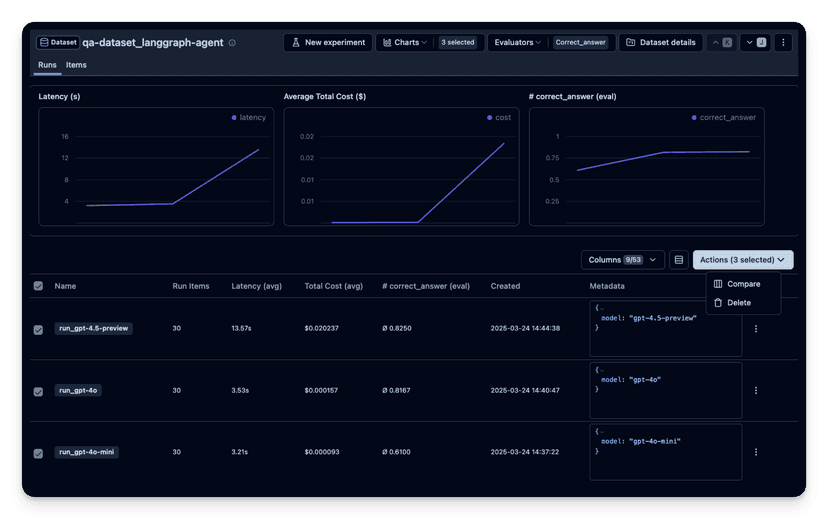Viewport: 828px width, 519px height.
Task: Expand the Columns 9/53 dropdown
Action: click(622, 260)
